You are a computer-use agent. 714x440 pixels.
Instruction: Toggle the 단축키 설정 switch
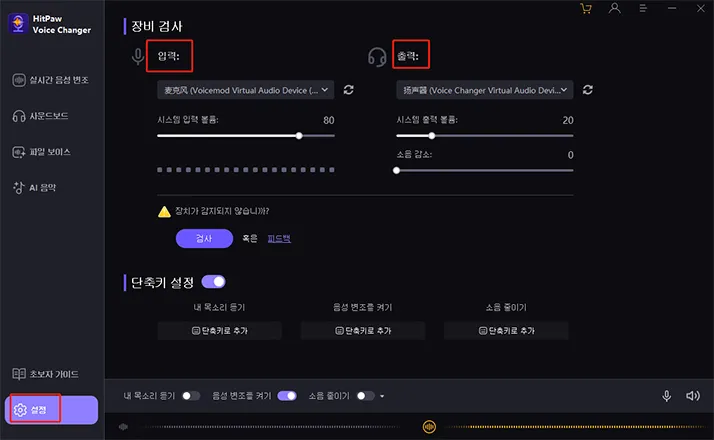pyautogui.click(x=214, y=282)
